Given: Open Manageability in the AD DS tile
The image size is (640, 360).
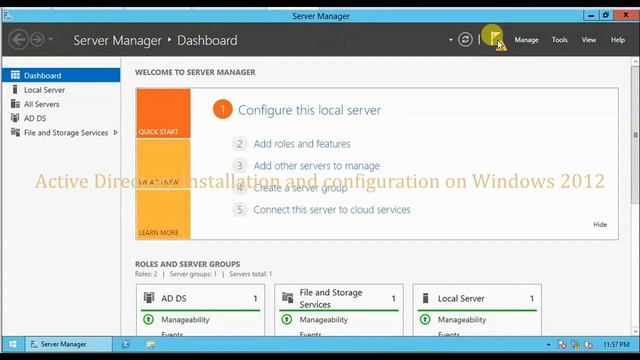Looking at the screenshot, I should (185, 320).
